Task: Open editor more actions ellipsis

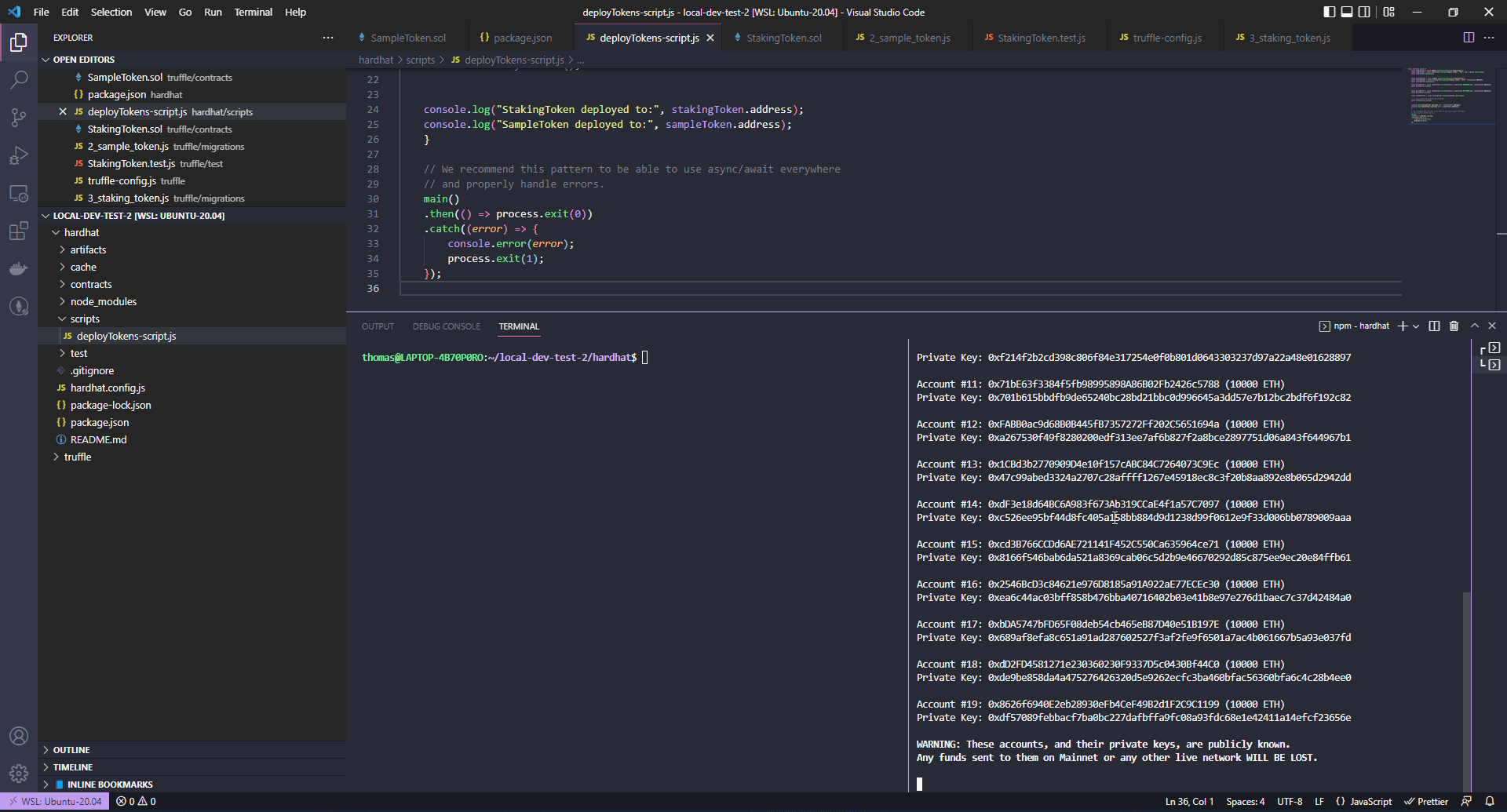Action: pyautogui.click(x=1489, y=38)
